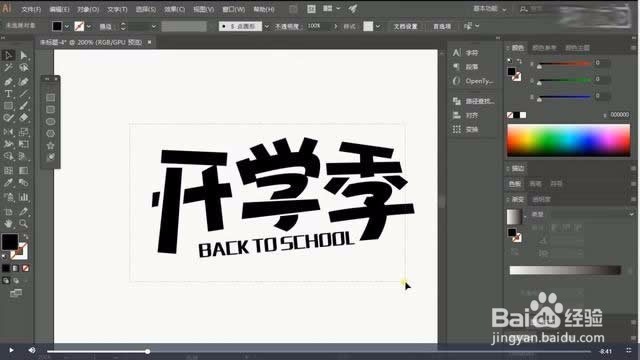Select the Slice tool
The height and width of the screenshot is (360, 640).
[24, 211]
